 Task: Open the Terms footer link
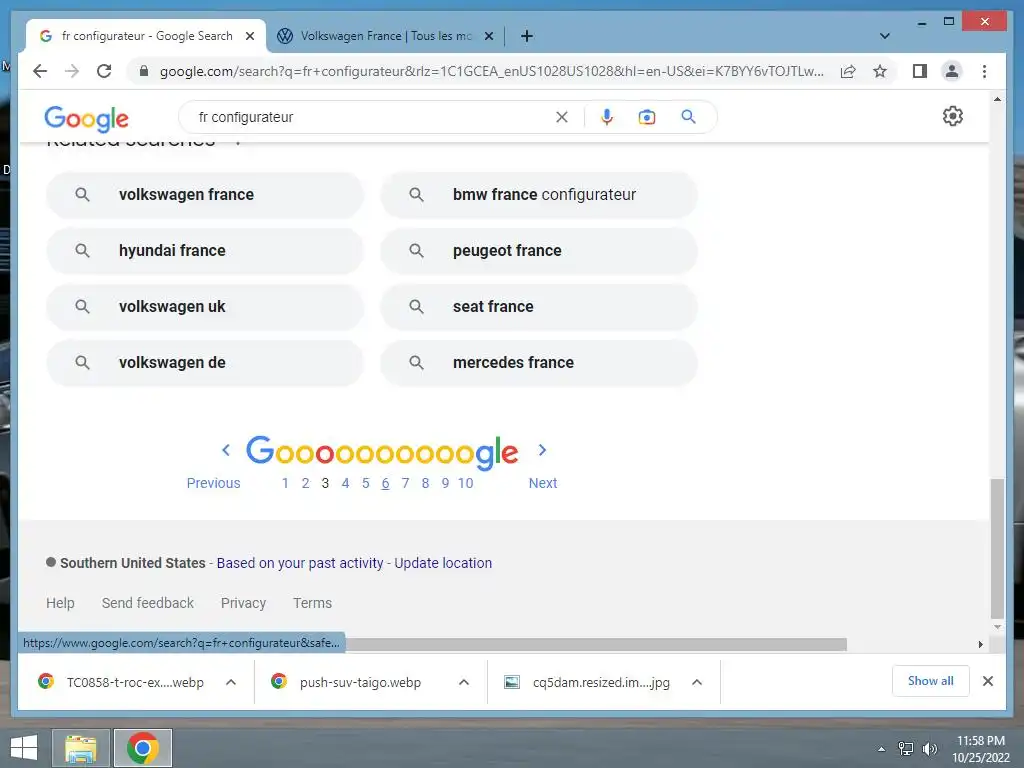pos(312,603)
